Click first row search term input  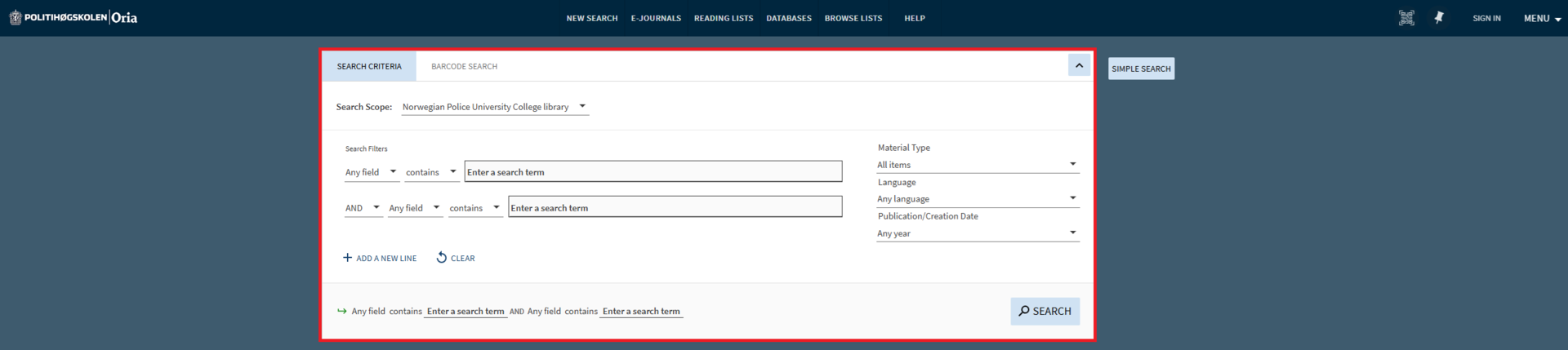pyautogui.click(x=653, y=171)
